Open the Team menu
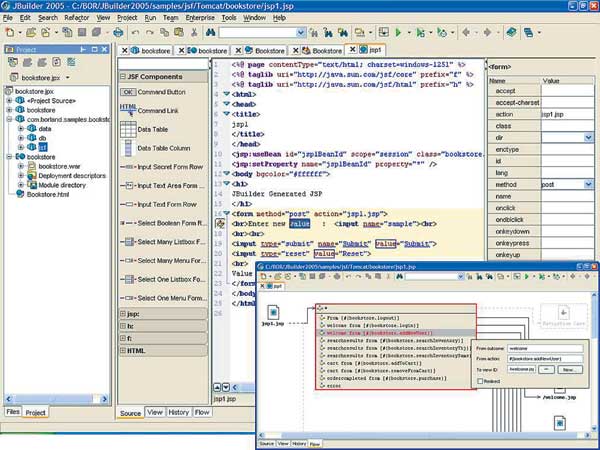 click(x=171, y=18)
